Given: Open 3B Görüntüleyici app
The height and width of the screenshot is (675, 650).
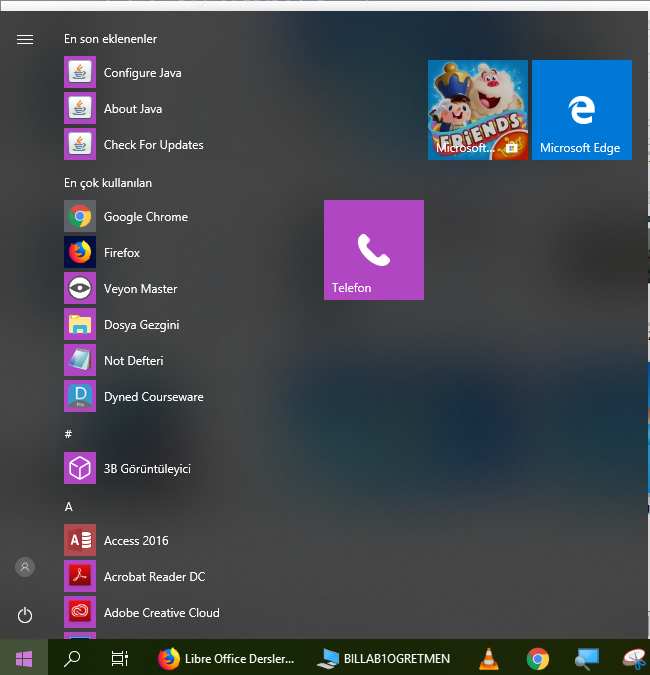Looking at the screenshot, I should tap(147, 469).
